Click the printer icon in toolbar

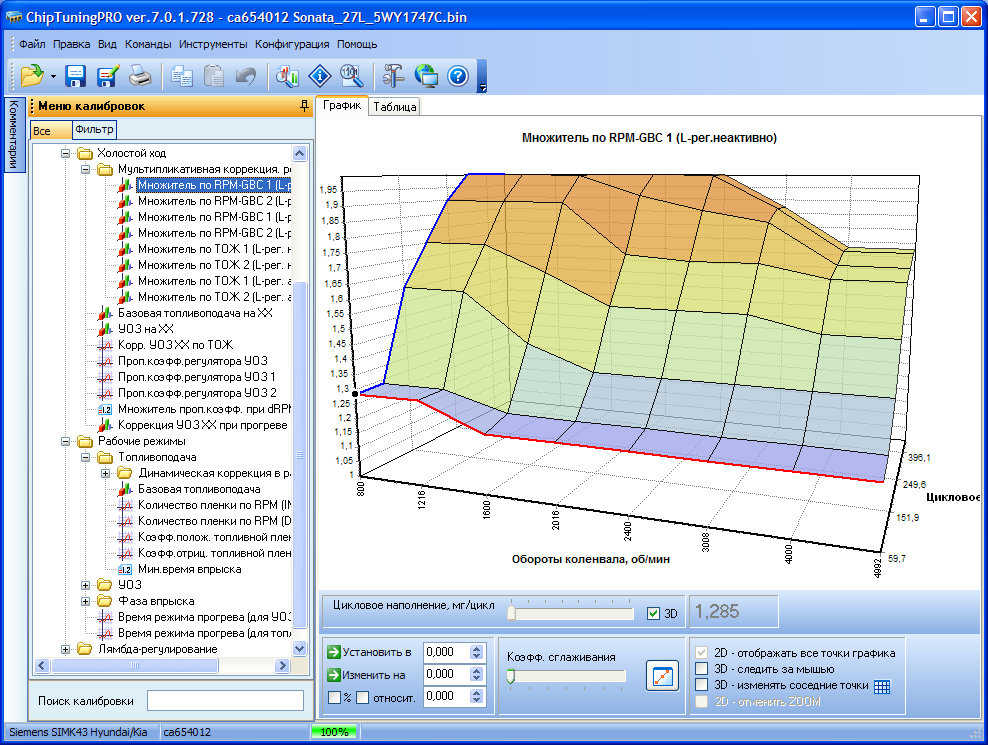point(140,76)
